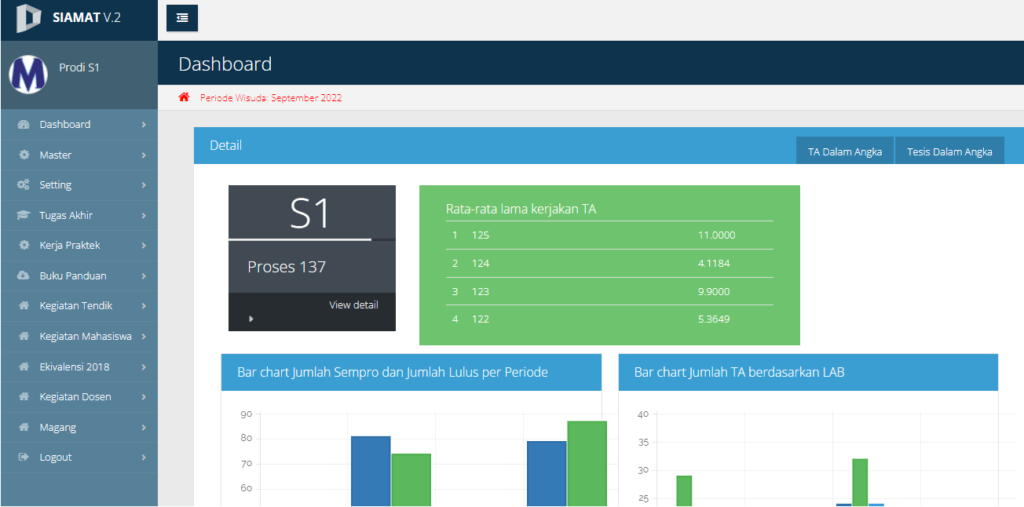Click the Buku Panduan cloud download icon

23,276
